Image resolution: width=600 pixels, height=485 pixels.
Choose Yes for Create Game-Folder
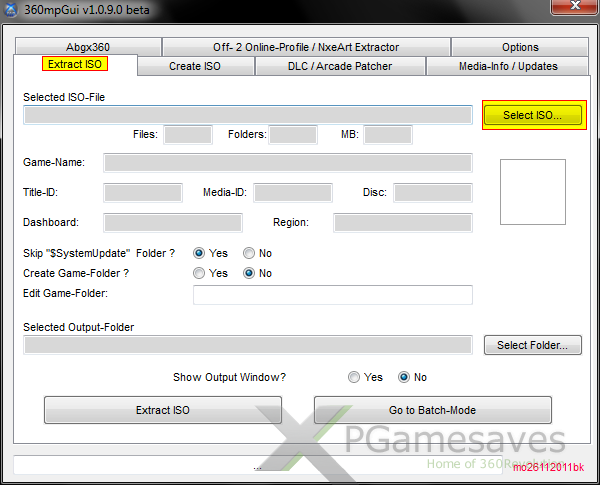(x=200, y=273)
